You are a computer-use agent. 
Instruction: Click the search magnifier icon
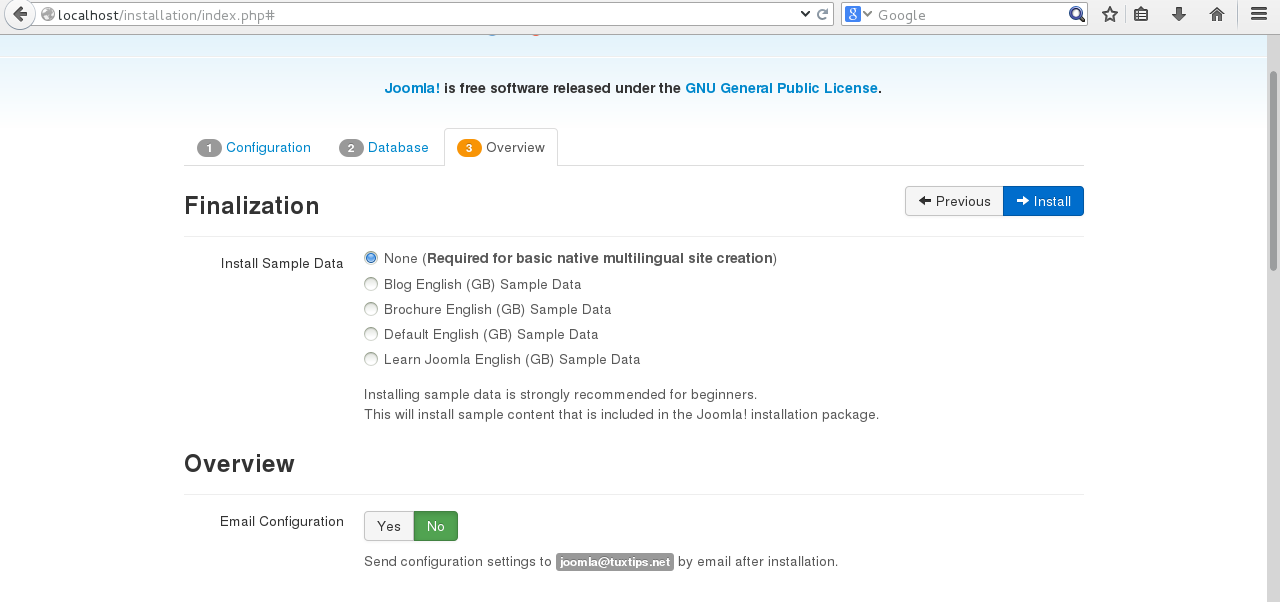pyautogui.click(x=1076, y=14)
